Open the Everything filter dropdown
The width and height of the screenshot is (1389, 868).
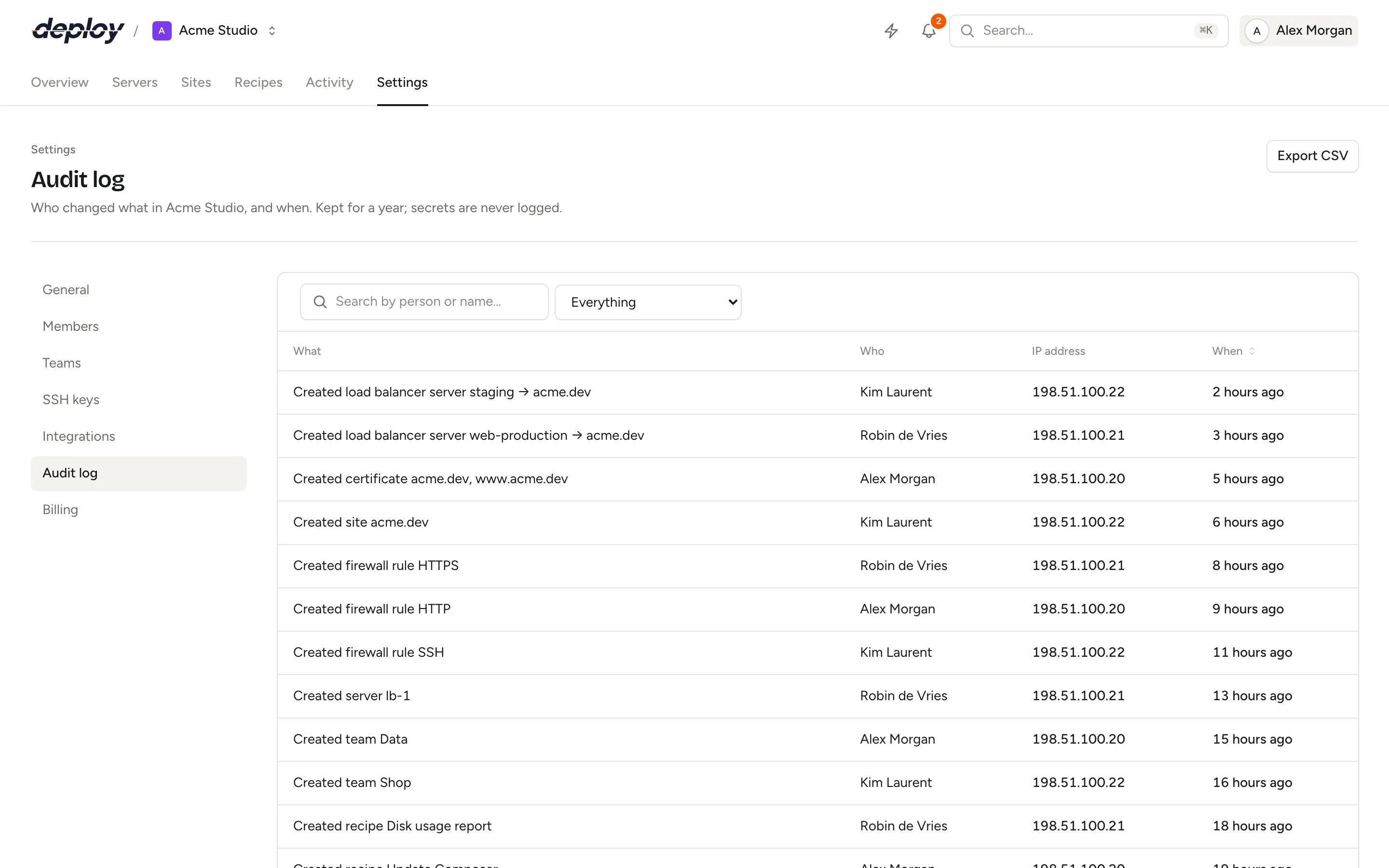[x=648, y=302]
